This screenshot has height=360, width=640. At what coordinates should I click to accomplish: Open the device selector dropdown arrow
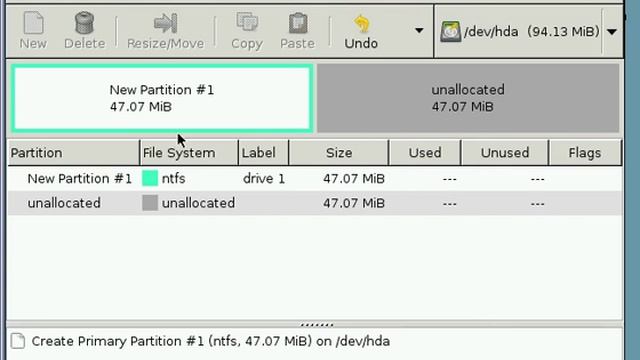coord(611,32)
